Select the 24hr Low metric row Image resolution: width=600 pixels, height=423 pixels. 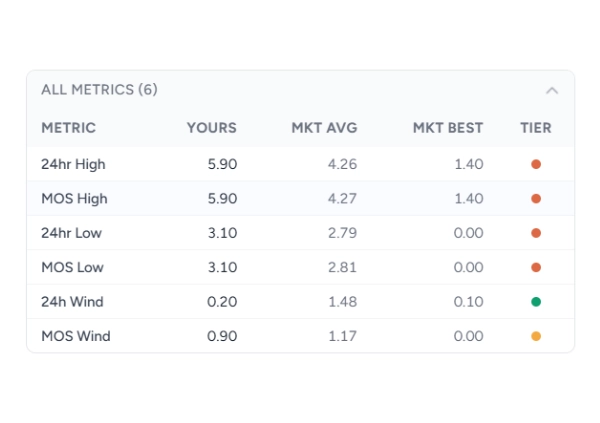(72, 233)
